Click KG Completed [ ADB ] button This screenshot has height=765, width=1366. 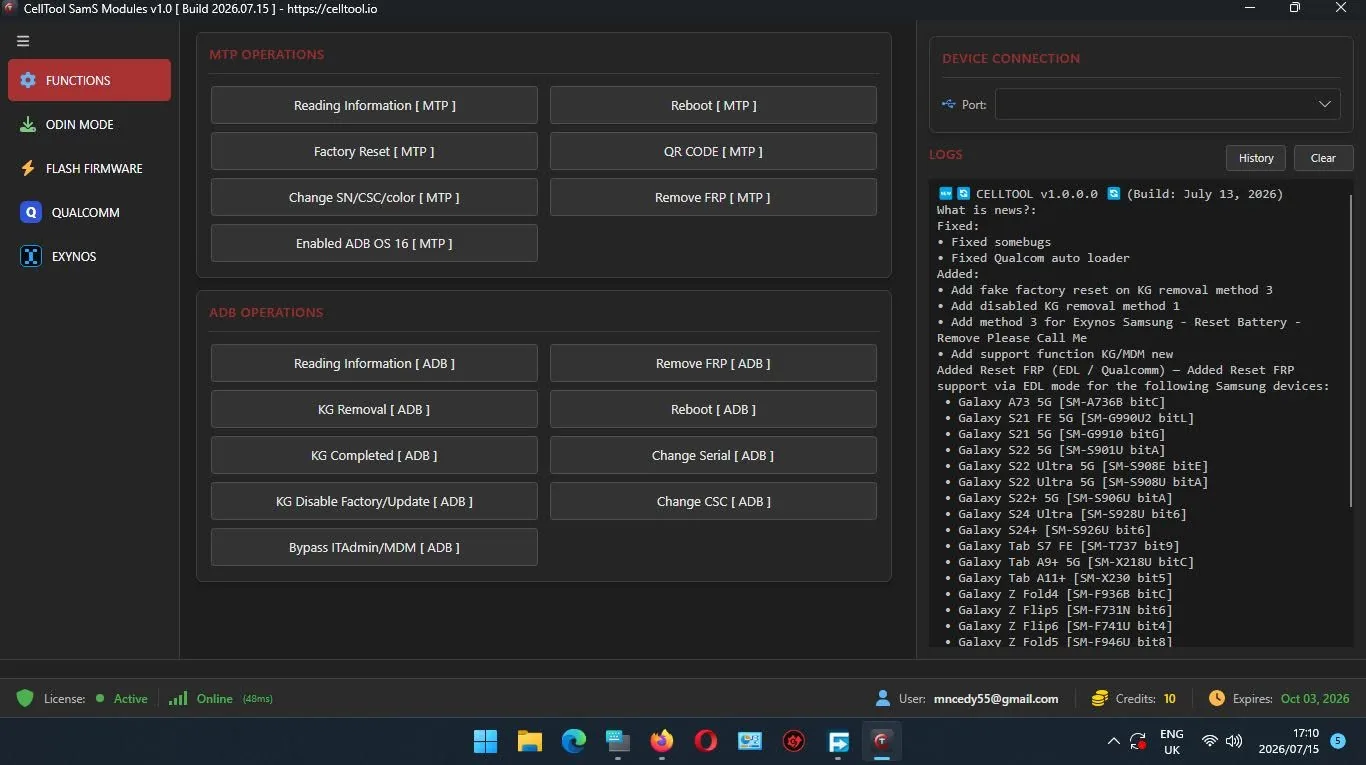[x=374, y=455]
